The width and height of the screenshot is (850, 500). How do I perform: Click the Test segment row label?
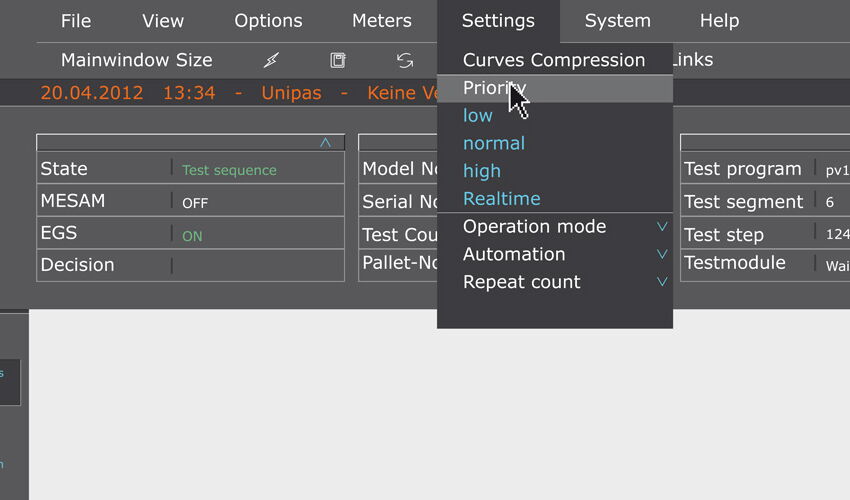(x=743, y=202)
